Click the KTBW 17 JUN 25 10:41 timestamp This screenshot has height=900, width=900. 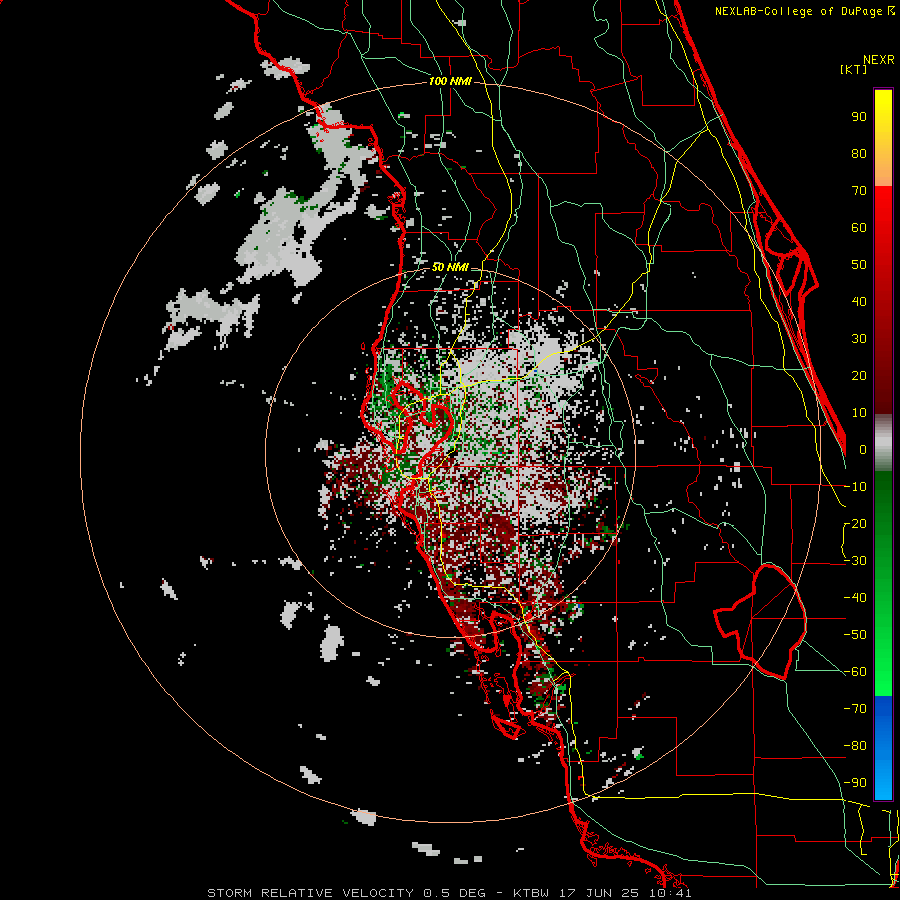[602, 893]
